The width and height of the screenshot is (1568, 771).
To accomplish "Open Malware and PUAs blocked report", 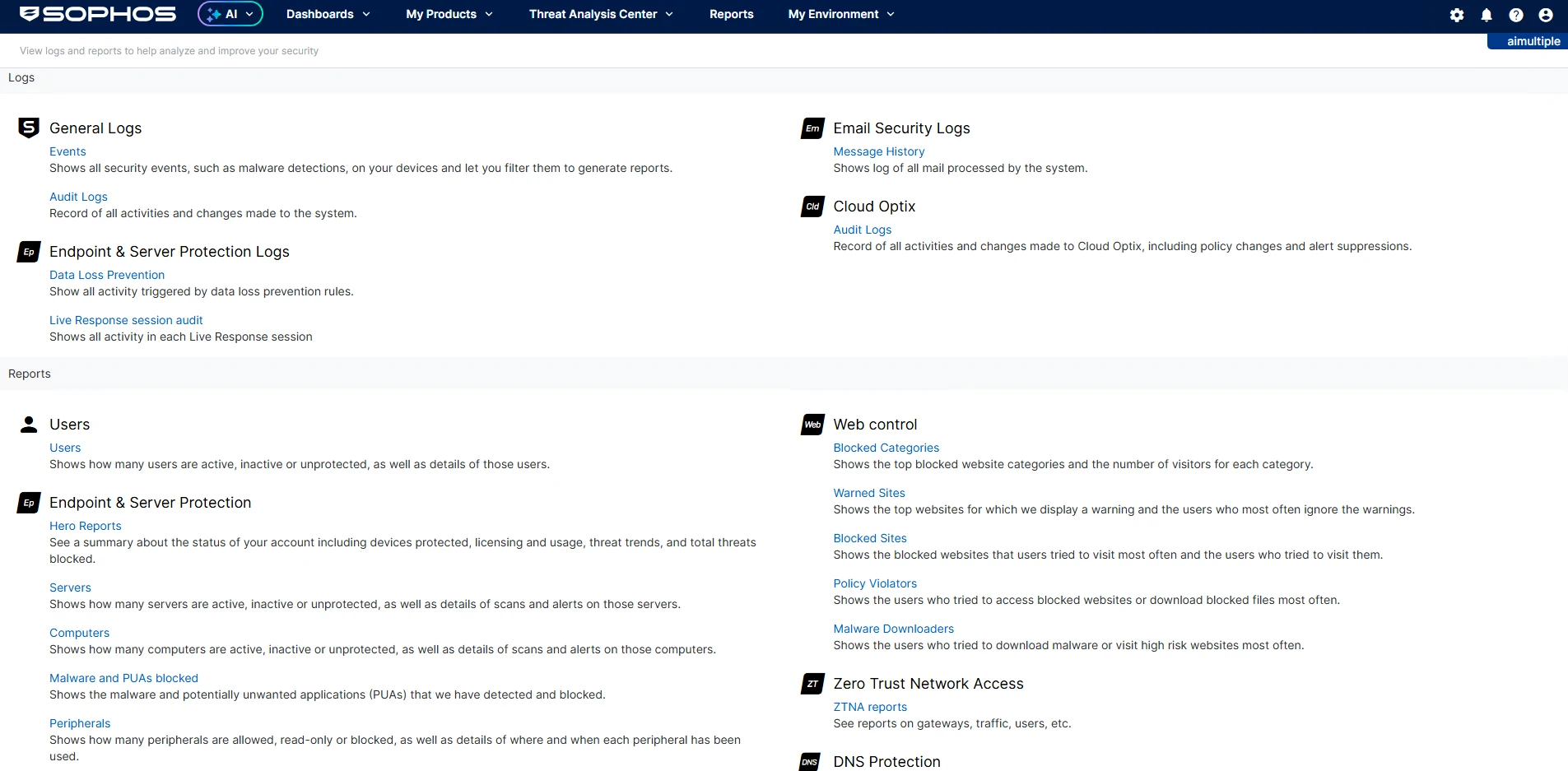I will pos(123,678).
